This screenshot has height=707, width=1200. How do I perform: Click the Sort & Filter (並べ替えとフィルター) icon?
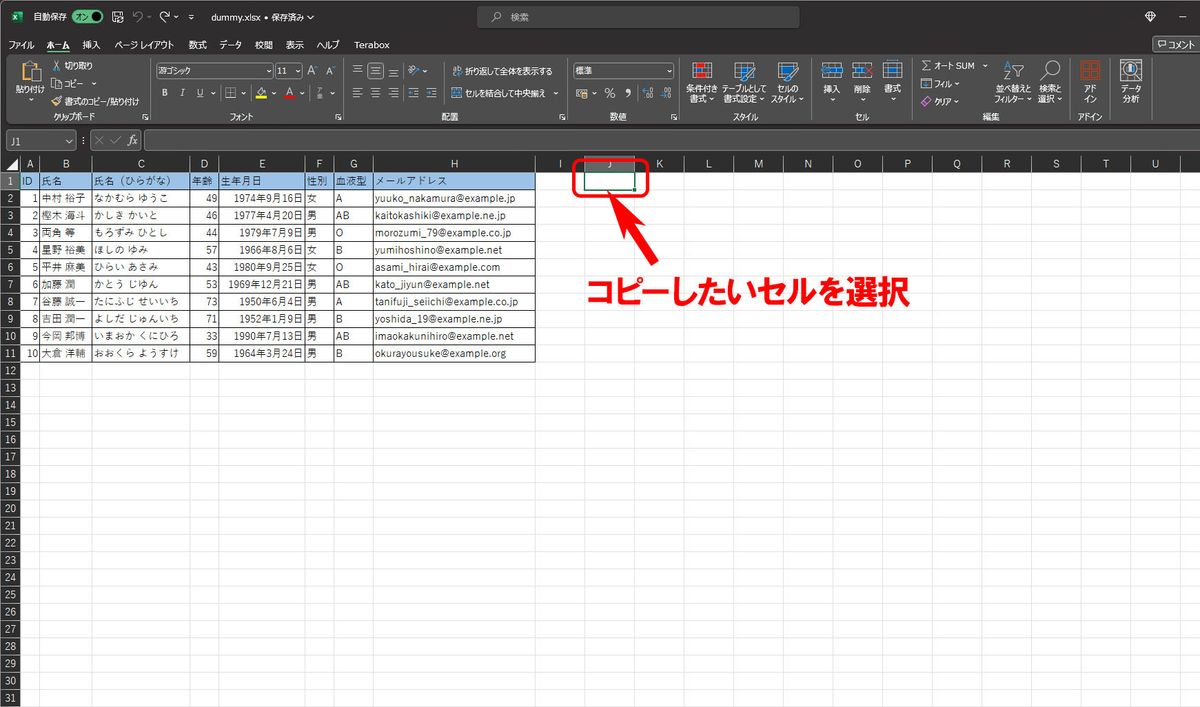click(x=1012, y=72)
